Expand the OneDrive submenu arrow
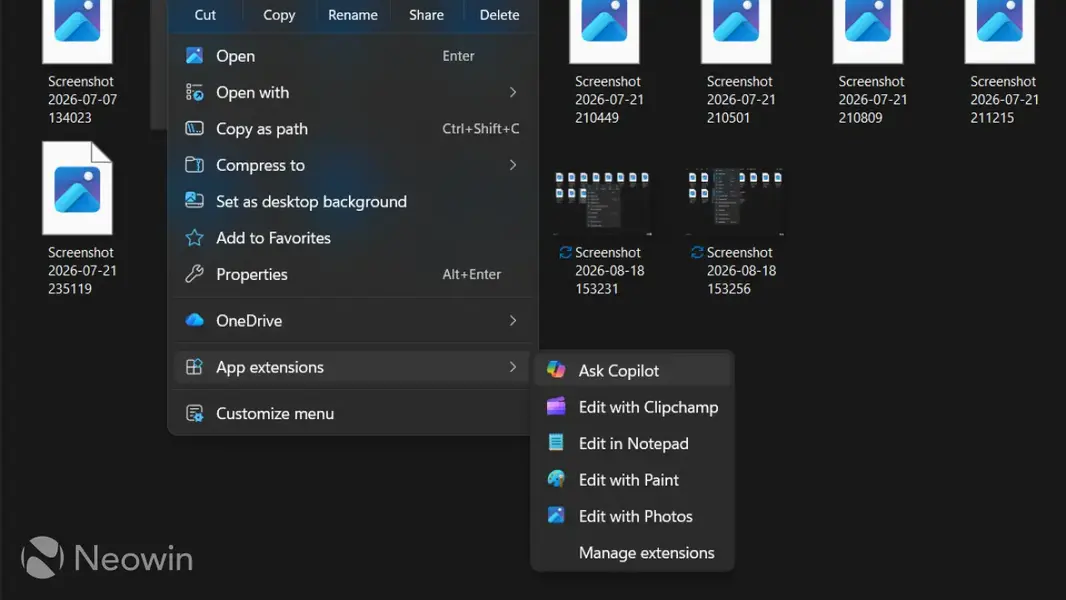Screen dimensions: 1066x600 513,320
